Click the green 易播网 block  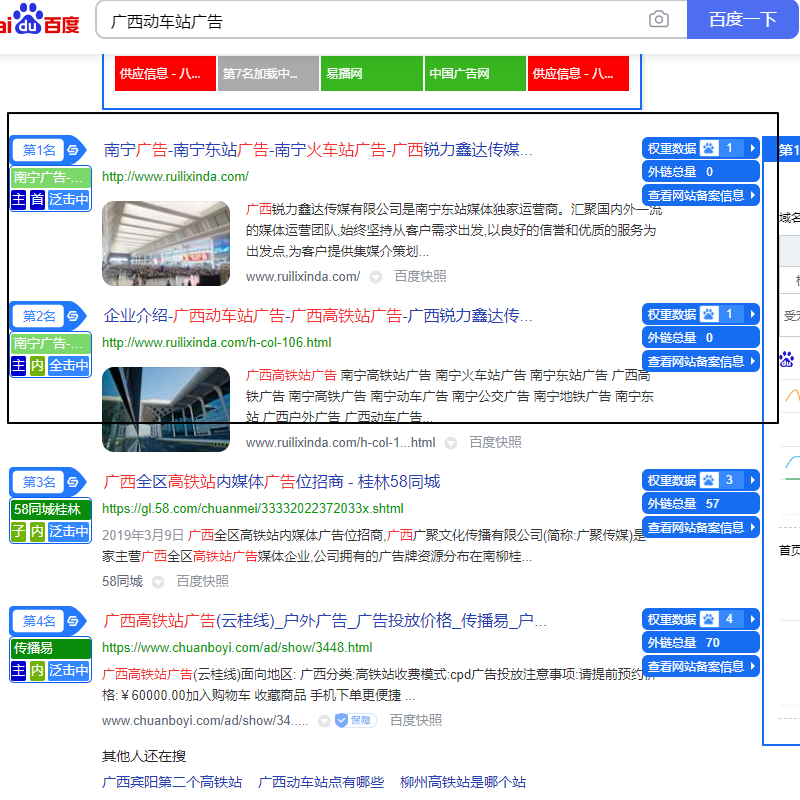pos(371,73)
